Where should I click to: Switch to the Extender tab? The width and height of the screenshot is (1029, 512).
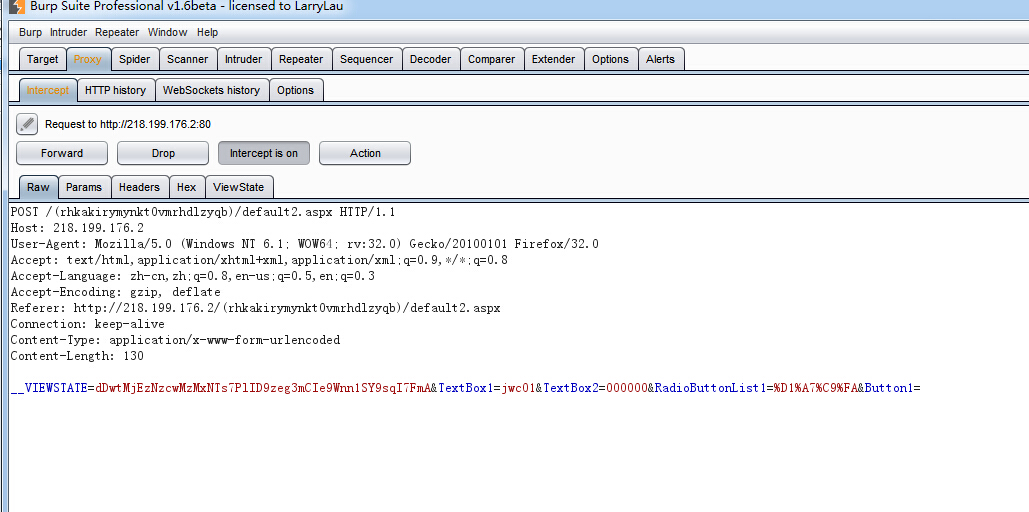[x=553, y=59]
